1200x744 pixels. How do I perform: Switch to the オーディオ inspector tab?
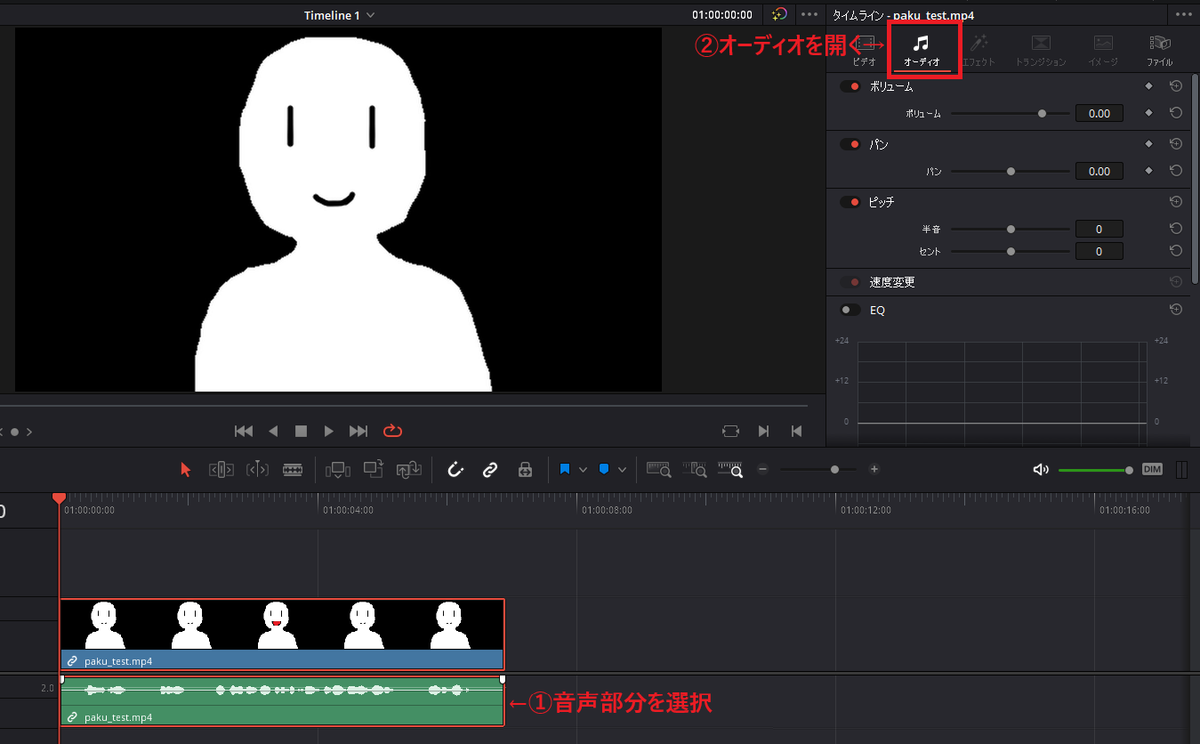(x=921, y=50)
